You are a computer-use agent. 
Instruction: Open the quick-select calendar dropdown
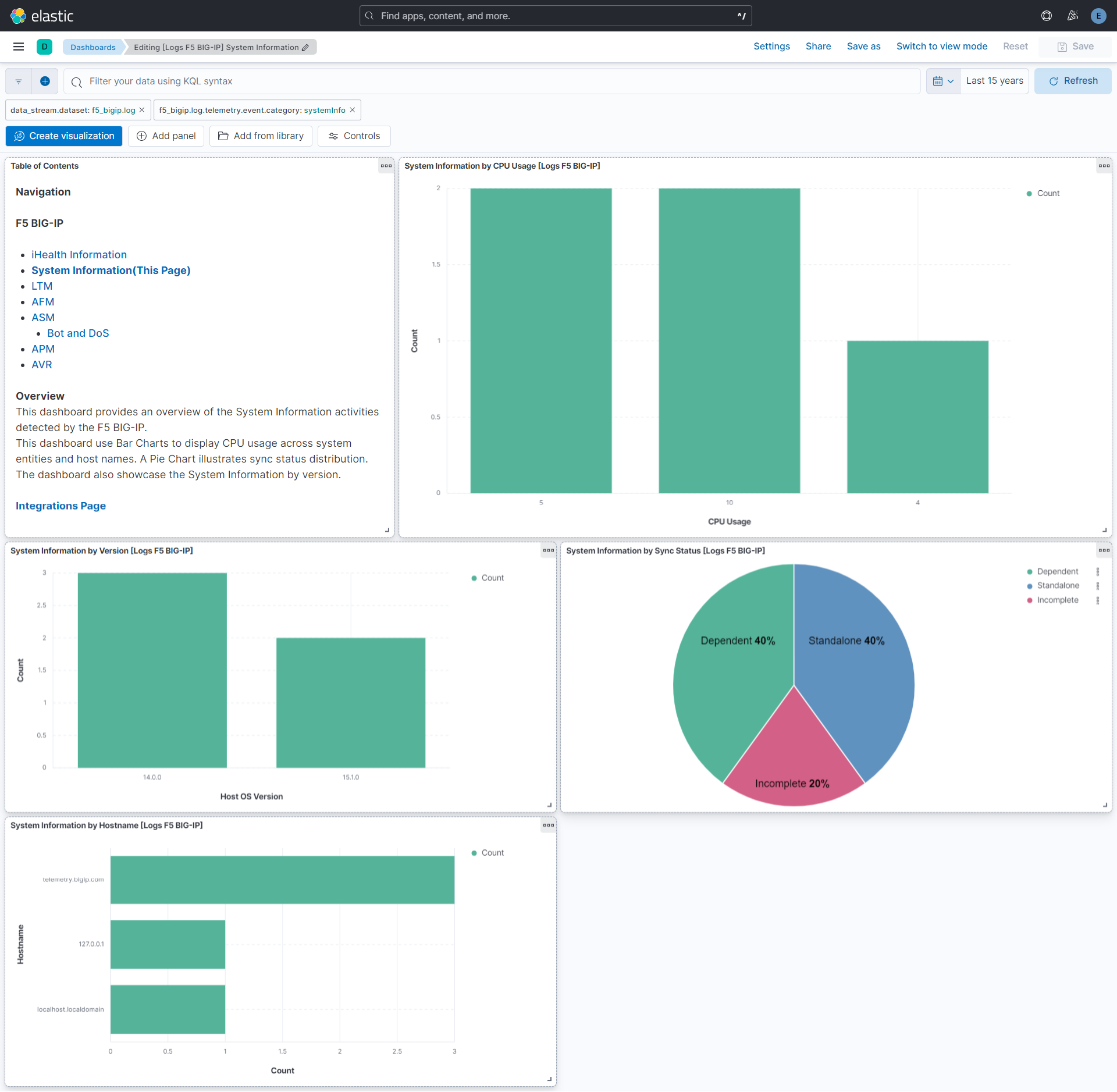tap(943, 81)
